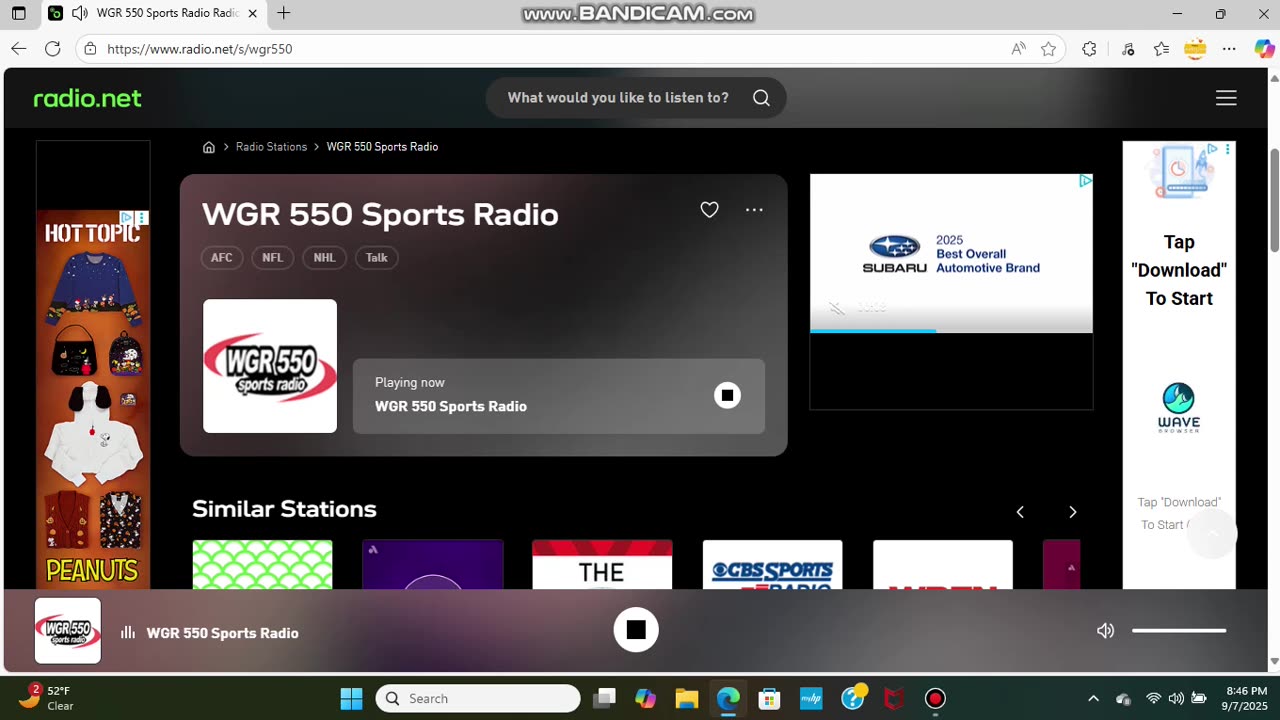Open a new browser tab
Viewport: 1280px width, 720px height.
pos(284,14)
